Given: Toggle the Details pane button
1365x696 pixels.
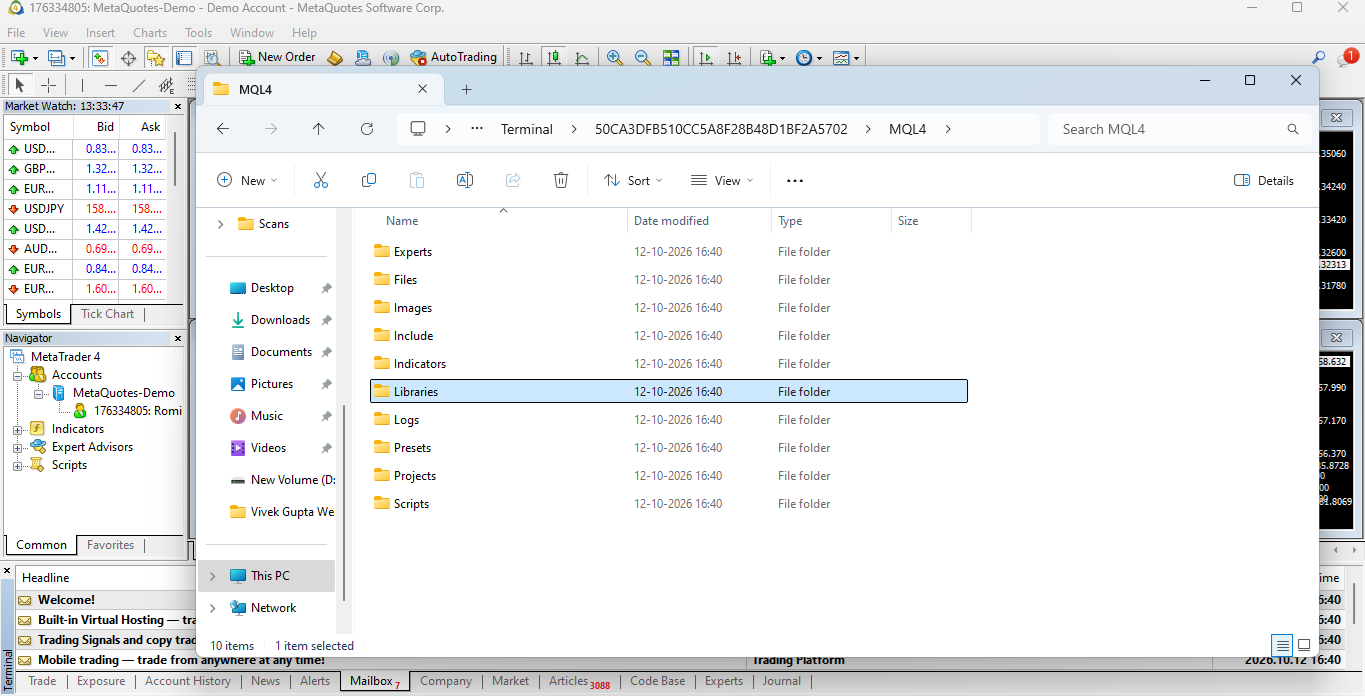Looking at the screenshot, I should pos(1264,180).
